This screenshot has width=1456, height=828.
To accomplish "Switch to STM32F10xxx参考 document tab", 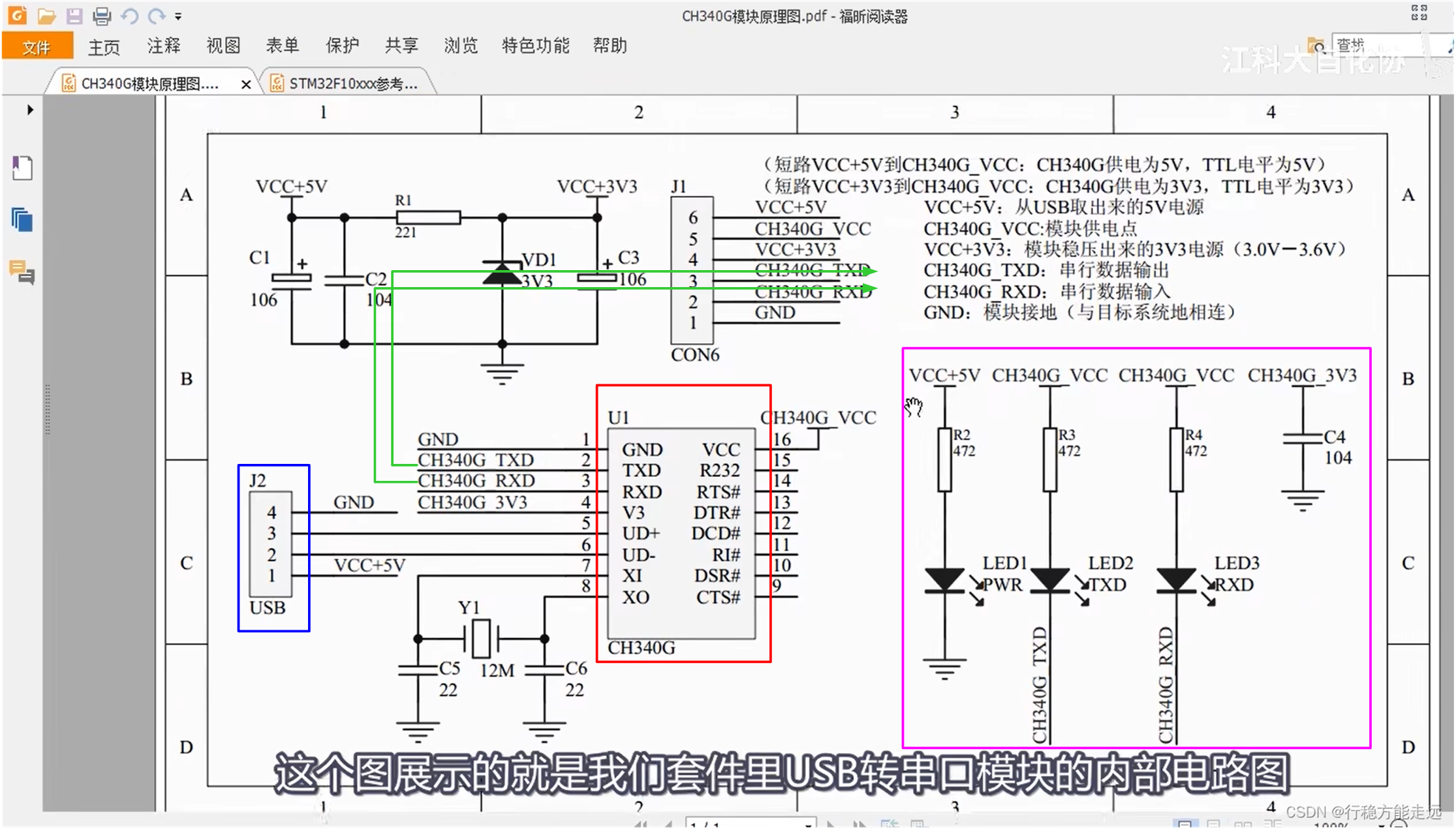I will (x=352, y=84).
